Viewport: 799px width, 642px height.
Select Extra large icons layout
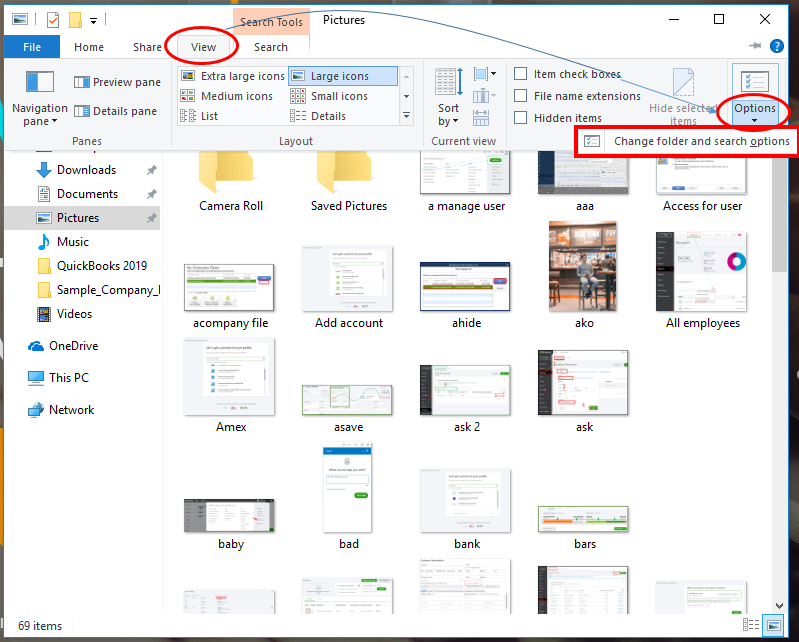point(233,76)
